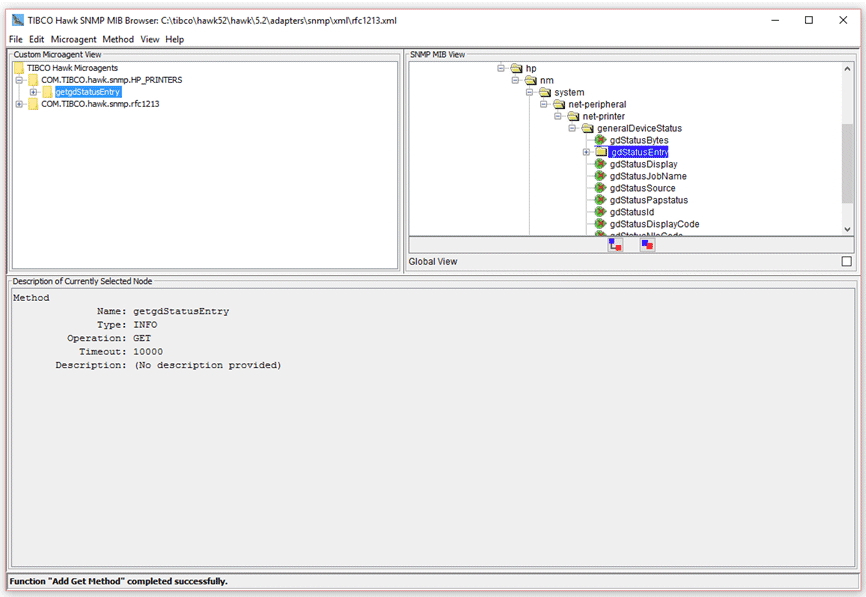
Task: Click the net-peripheral folder icon
Action: pos(559,104)
